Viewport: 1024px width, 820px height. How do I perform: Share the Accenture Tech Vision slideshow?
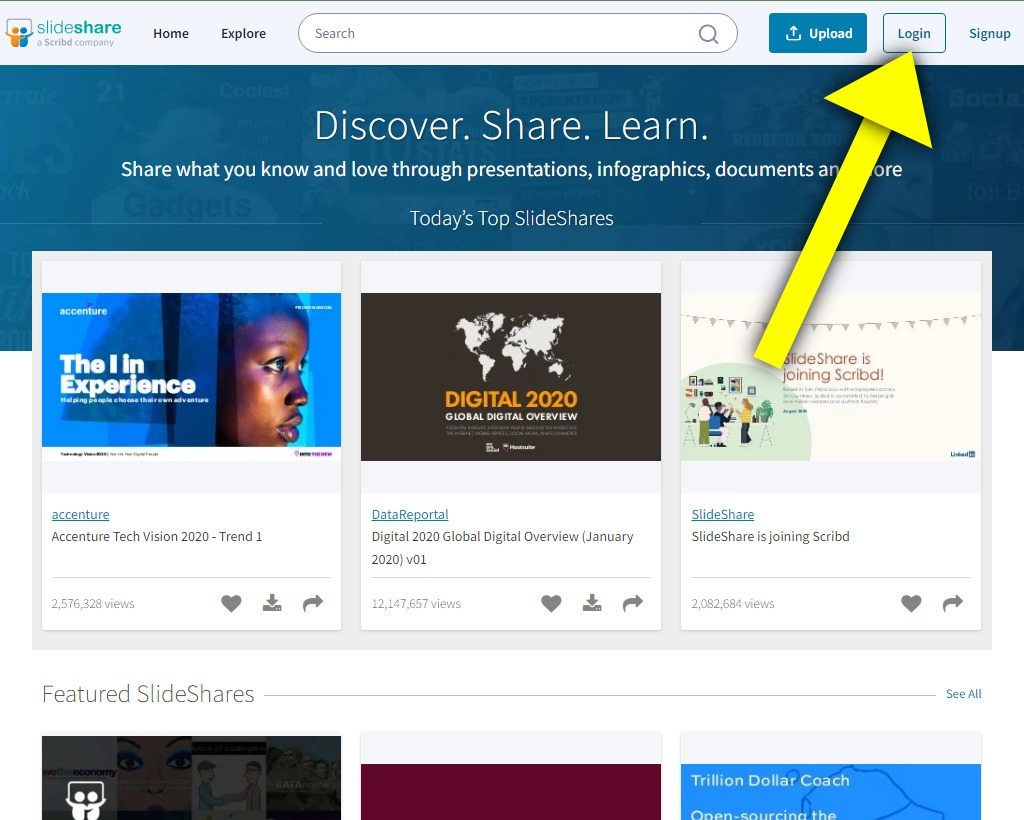313,603
